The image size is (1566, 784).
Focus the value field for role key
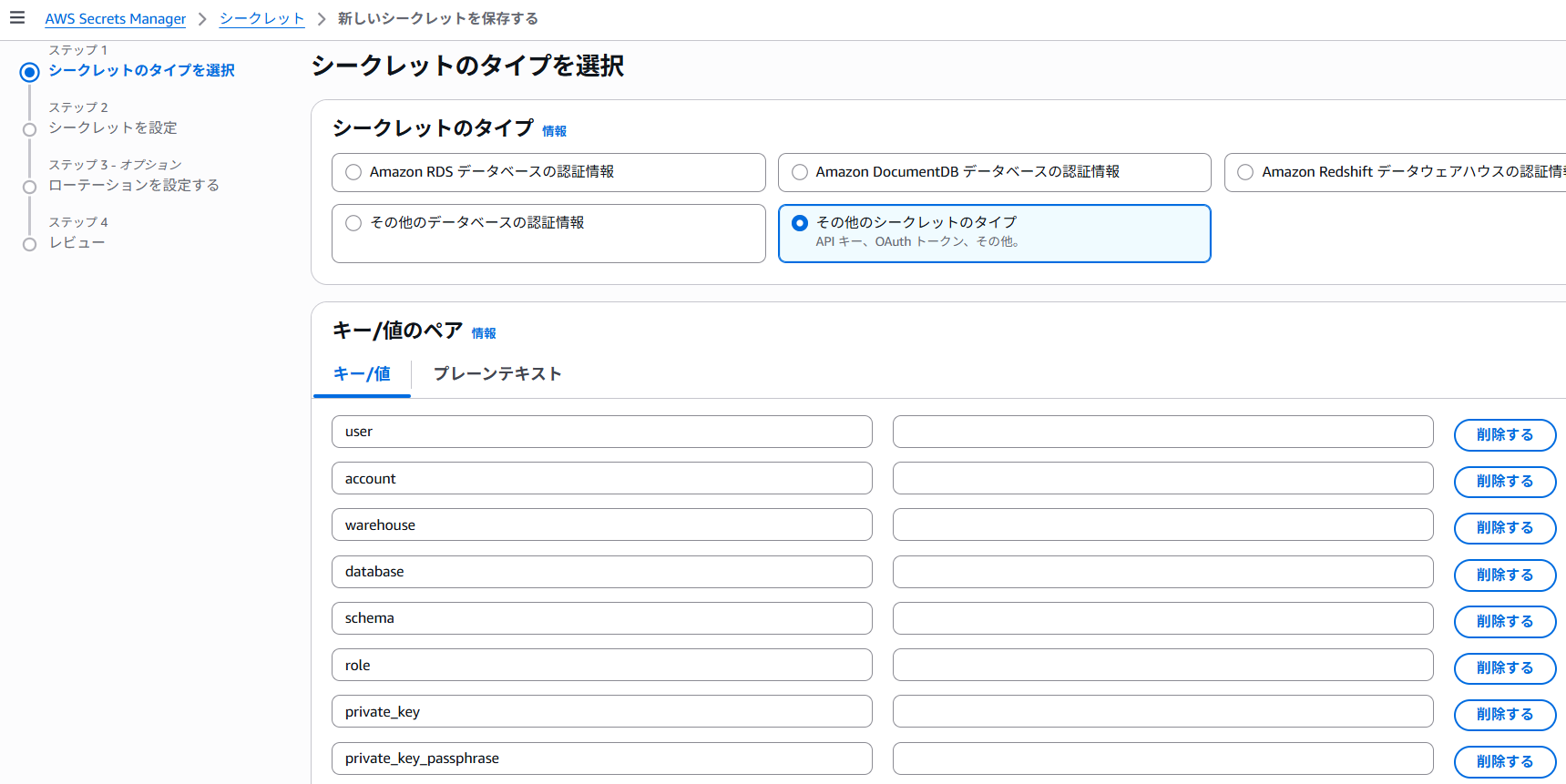coord(1163,666)
